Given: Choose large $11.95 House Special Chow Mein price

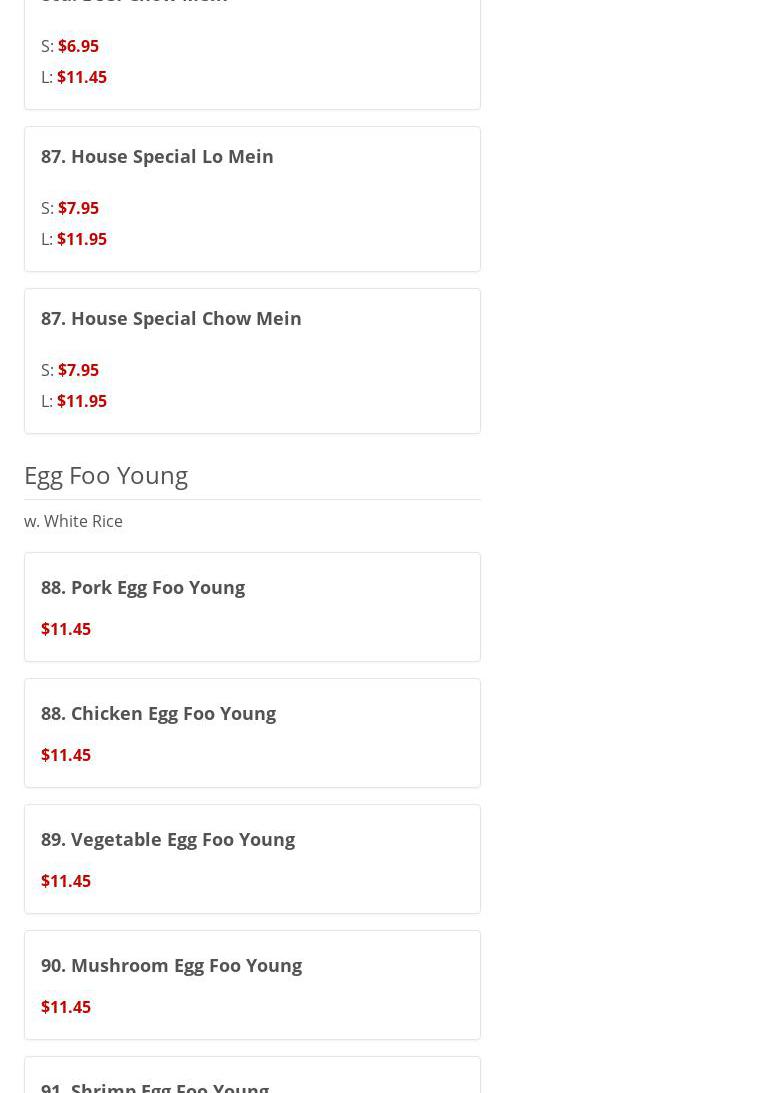Looking at the screenshot, I should click(81, 401).
